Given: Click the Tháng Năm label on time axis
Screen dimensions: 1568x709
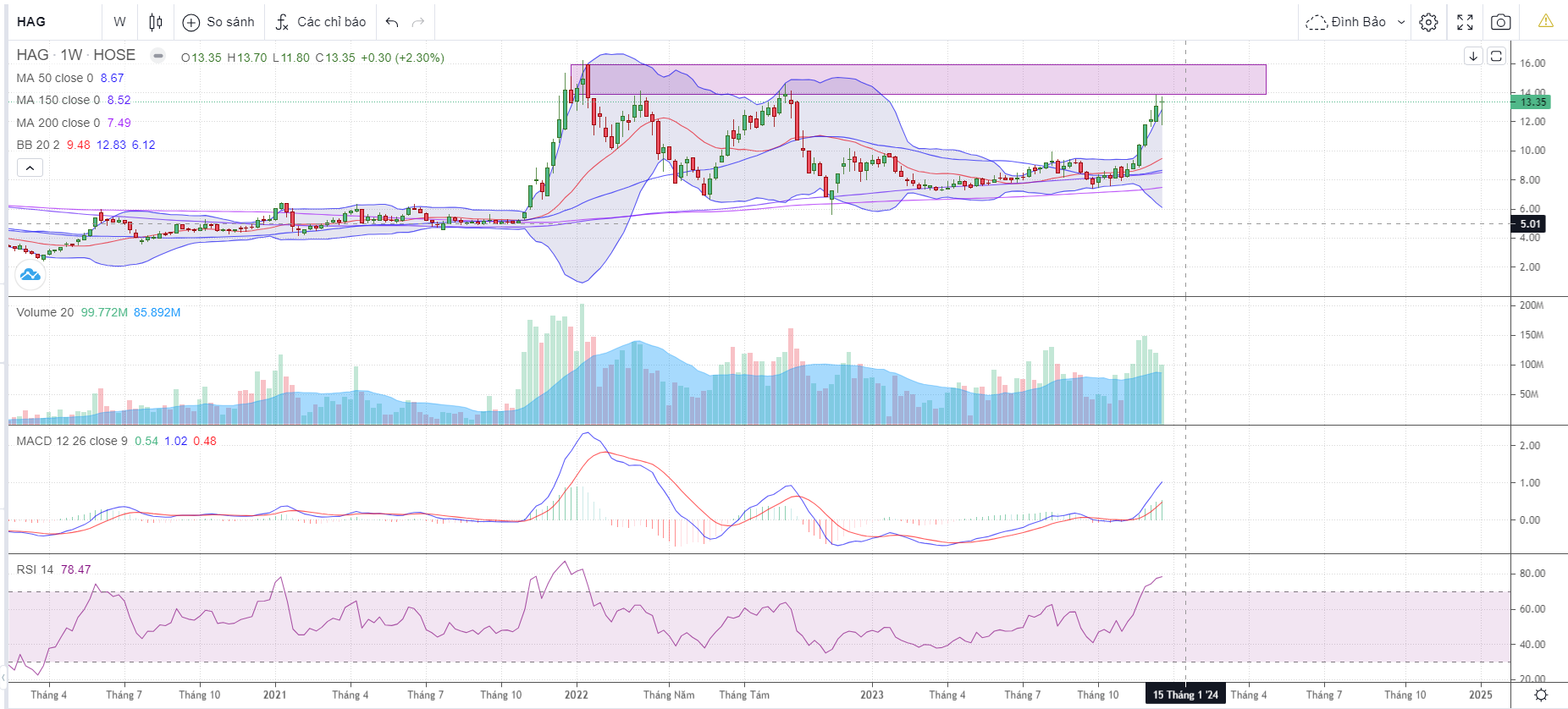Looking at the screenshot, I should tap(669, 695).
